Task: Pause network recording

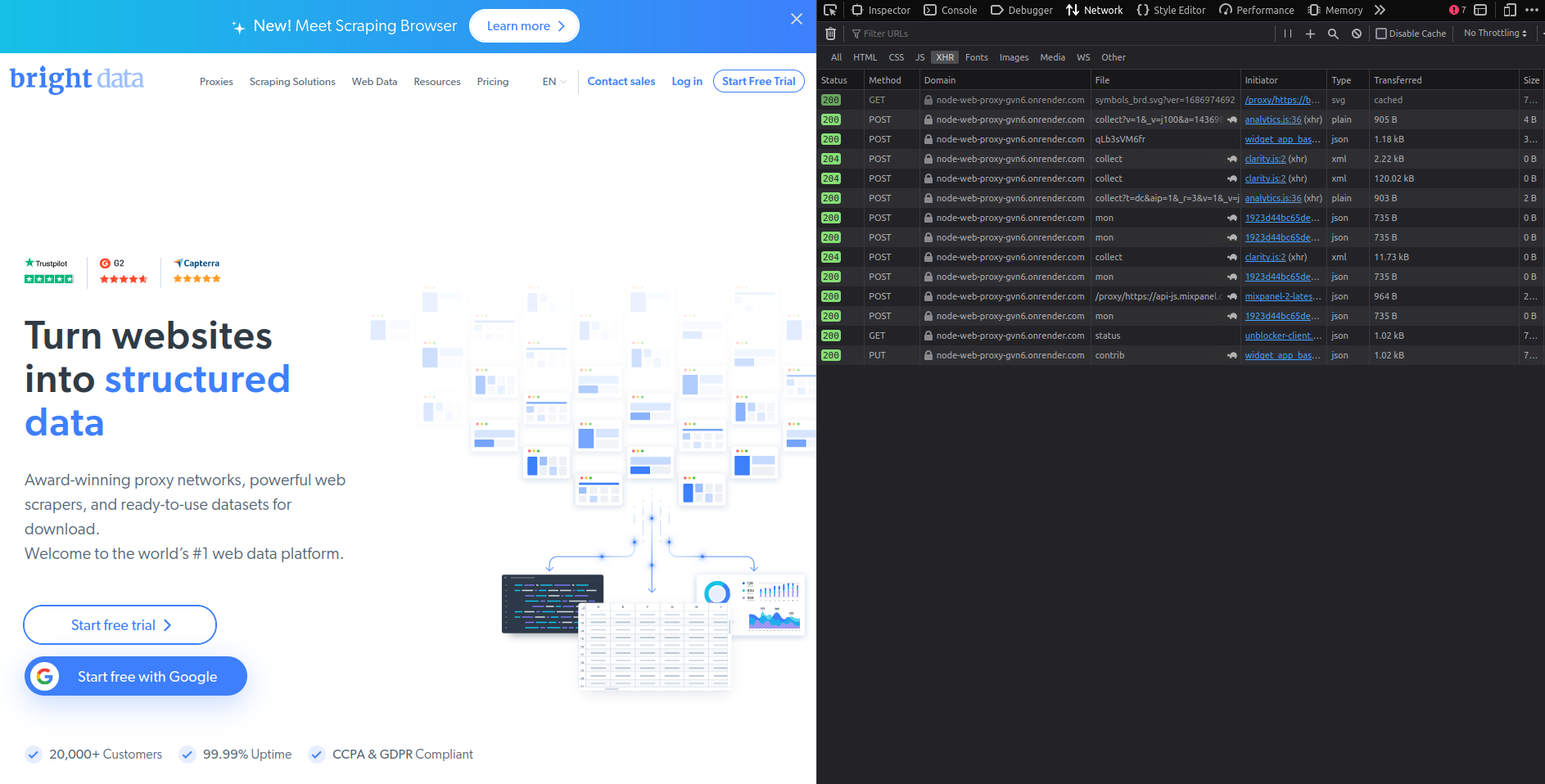Action: [x=1288, y=34]
